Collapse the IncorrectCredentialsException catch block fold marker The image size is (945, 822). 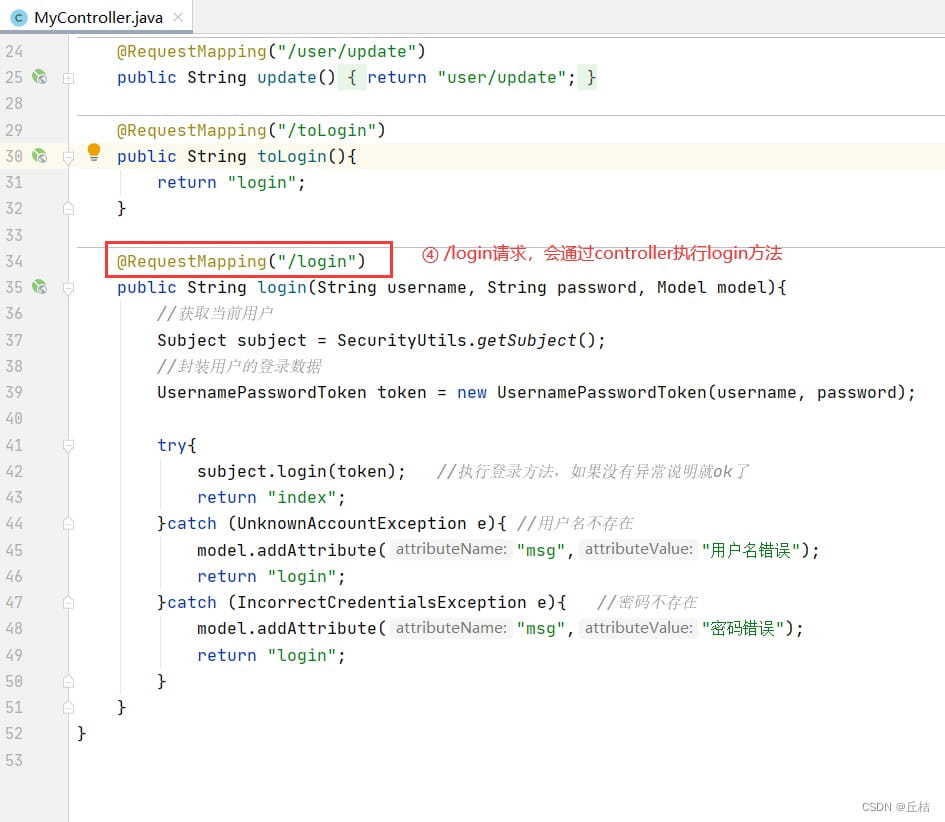point(68,602)
